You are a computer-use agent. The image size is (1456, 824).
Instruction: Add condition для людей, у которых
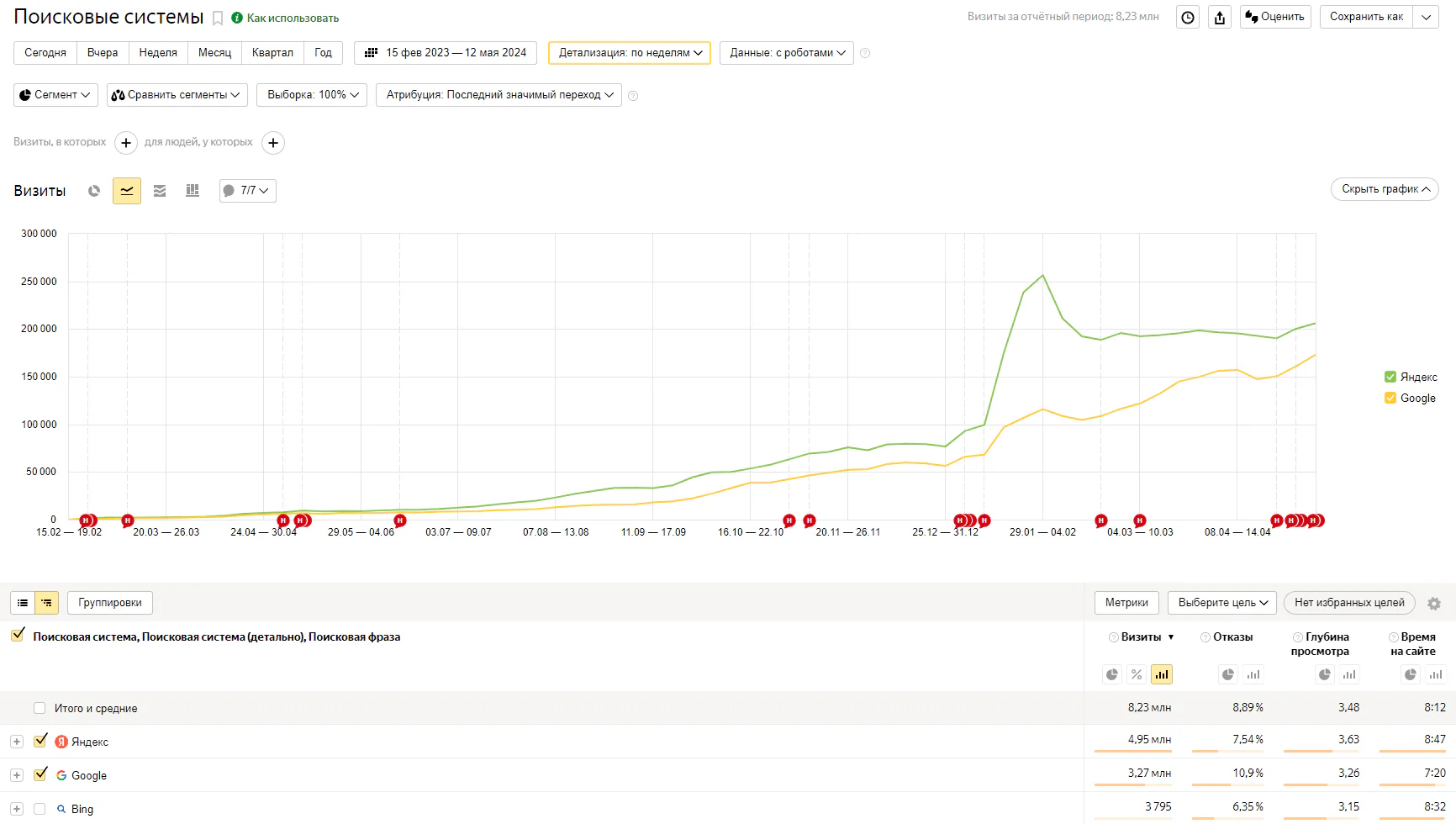[273, 143]
